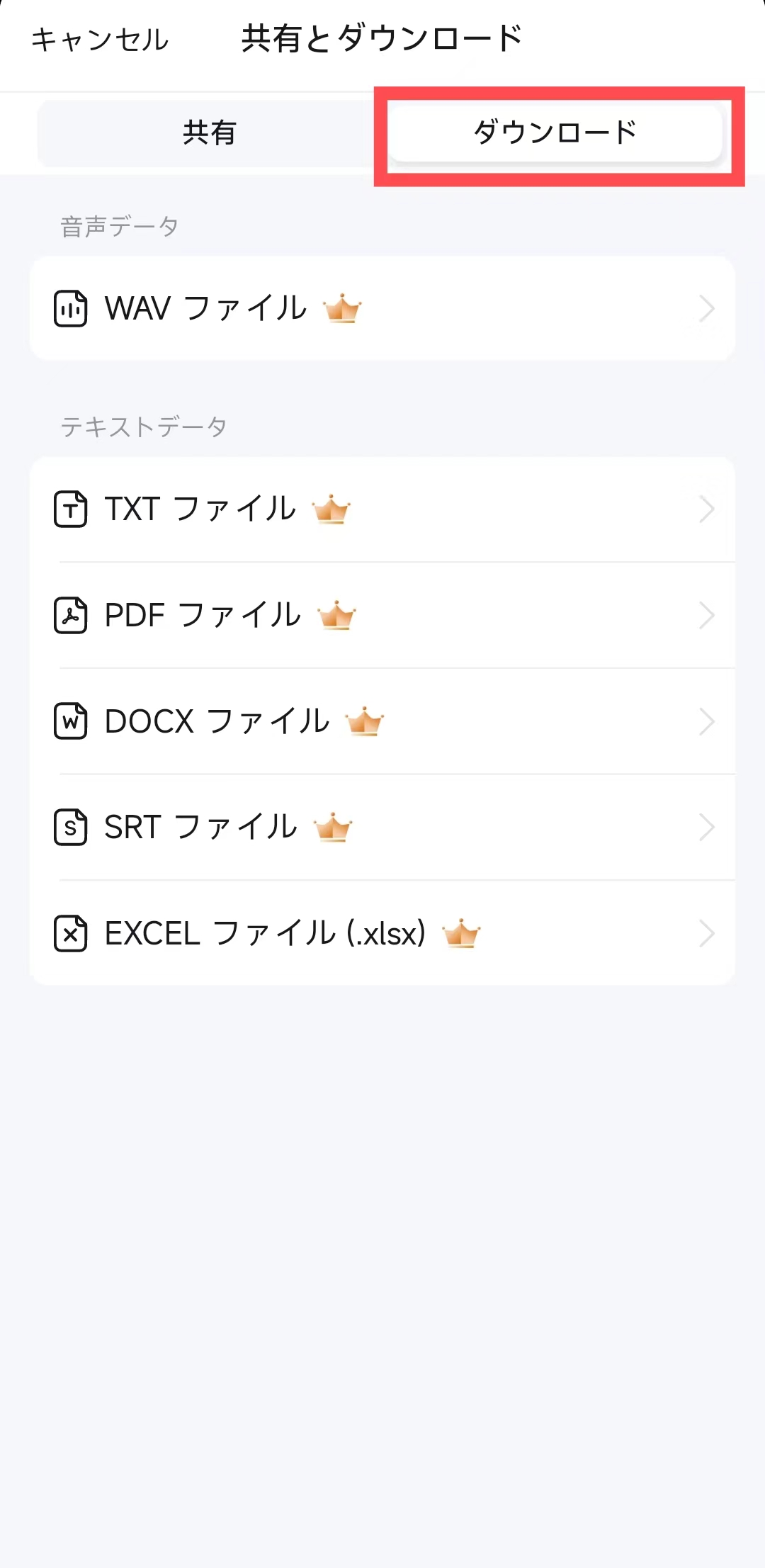
Task: Select the SRT ファイル row label
Action: (x=200, y=827)
